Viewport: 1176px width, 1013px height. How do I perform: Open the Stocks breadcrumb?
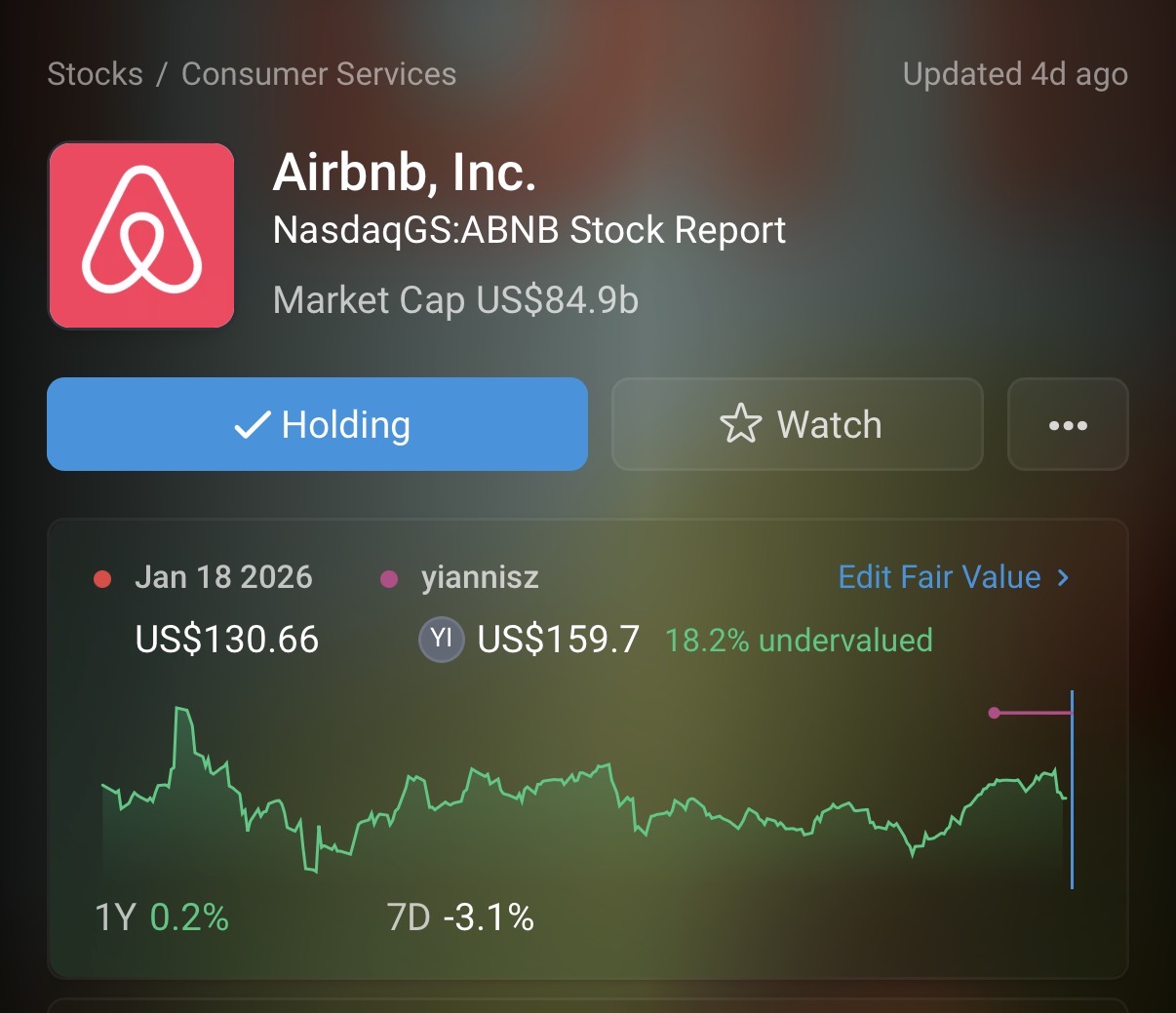pos(95,74)
